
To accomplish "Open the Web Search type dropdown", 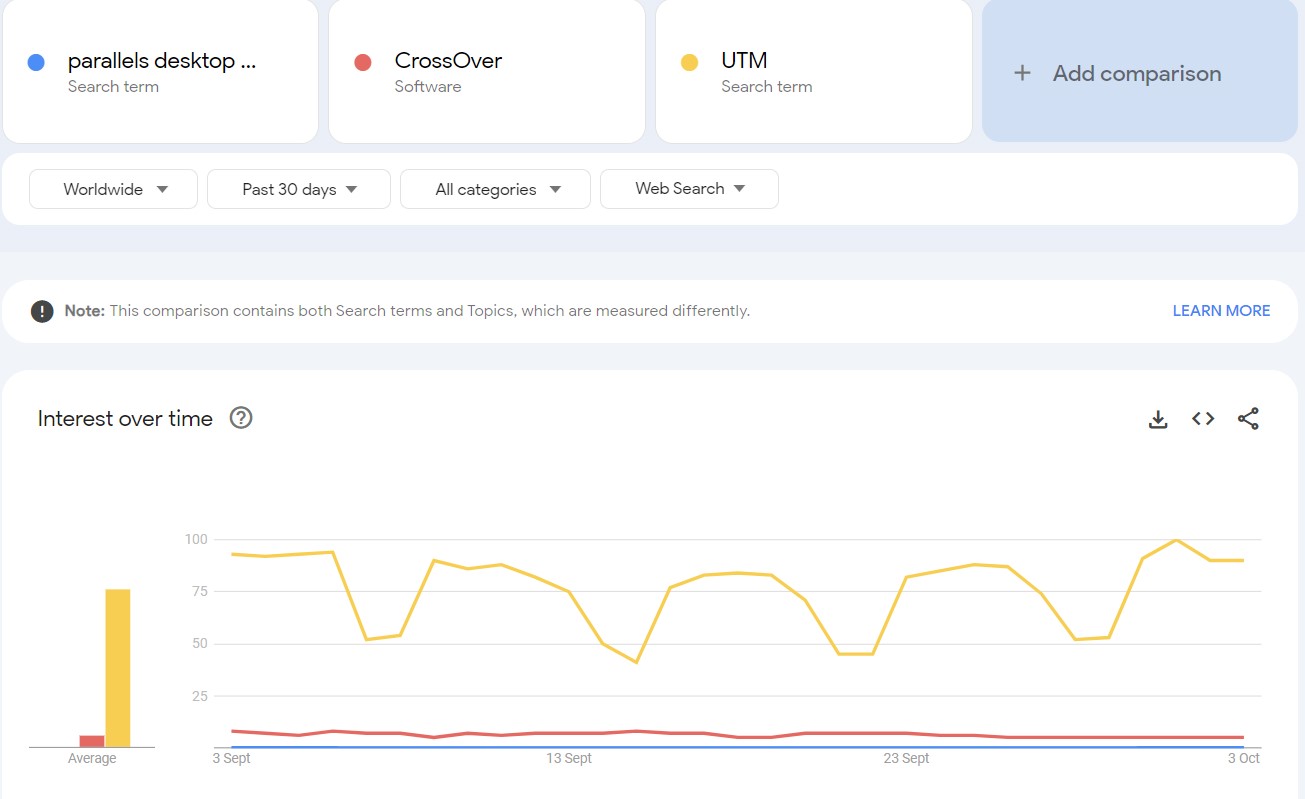I will pos(689,189).
